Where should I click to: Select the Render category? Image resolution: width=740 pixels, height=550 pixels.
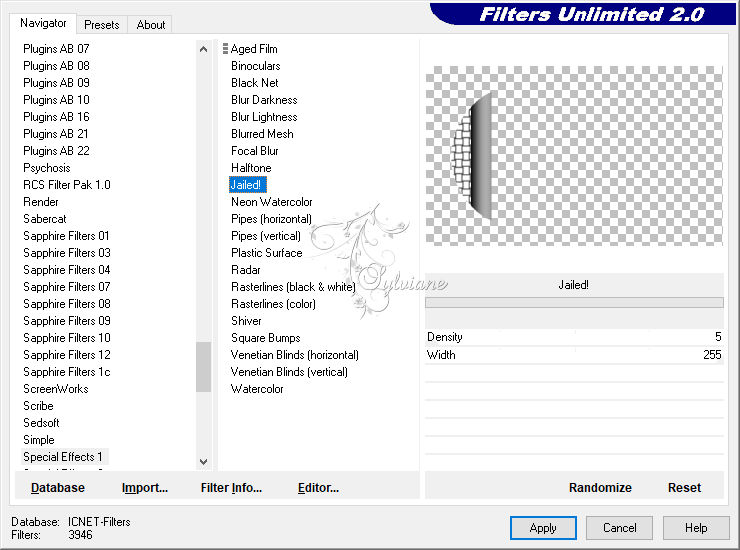[x=41, y=202]
